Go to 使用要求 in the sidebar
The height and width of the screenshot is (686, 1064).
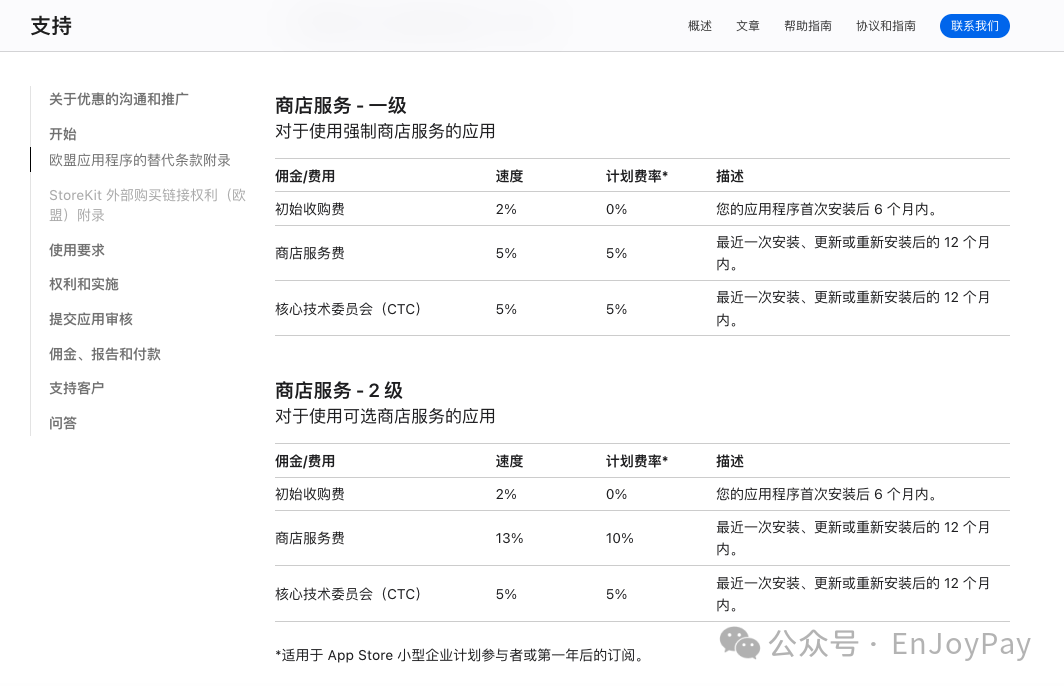pos(77,250)
